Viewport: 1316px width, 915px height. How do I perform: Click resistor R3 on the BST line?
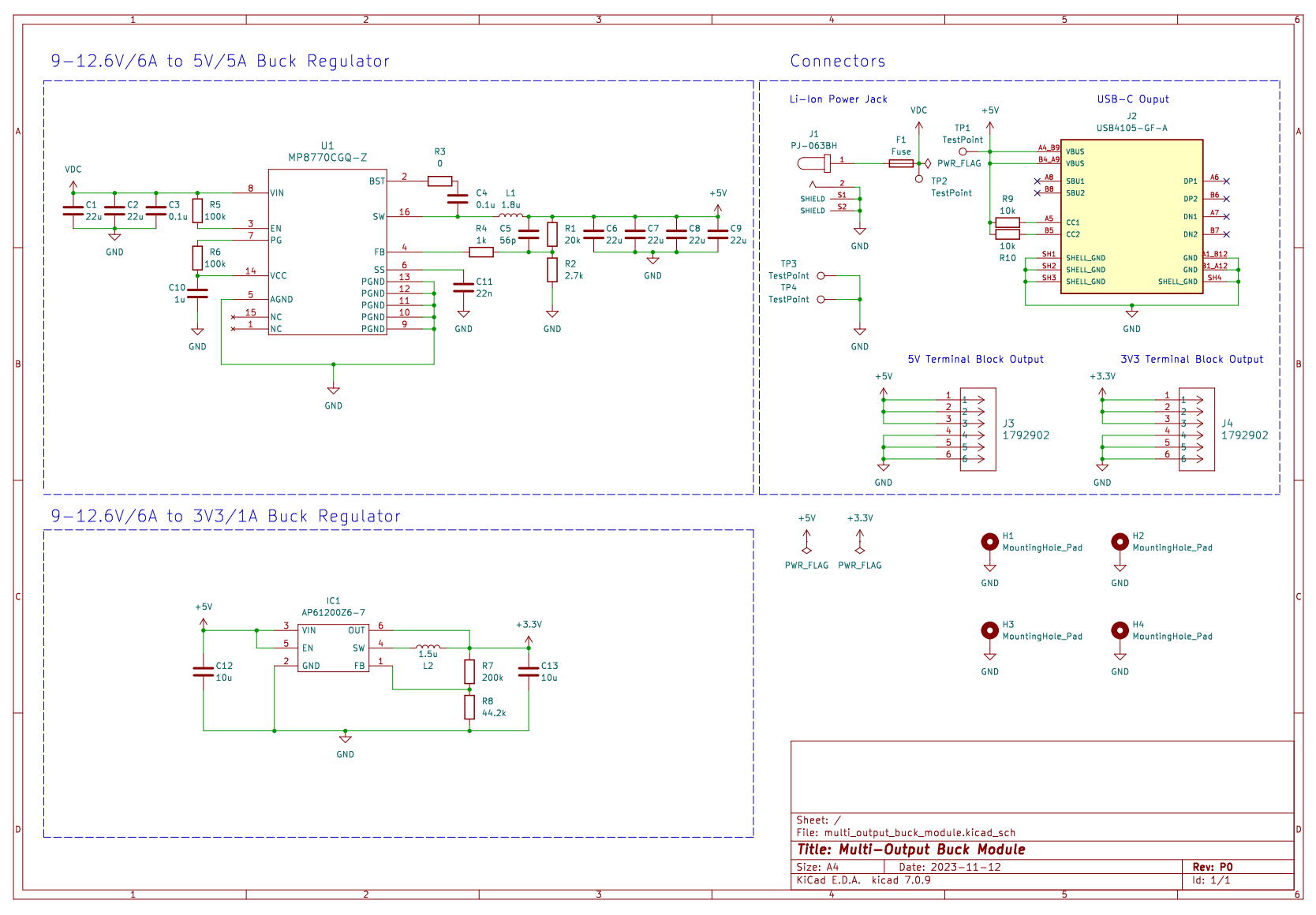pyautogui.click(x=439, y=181)
